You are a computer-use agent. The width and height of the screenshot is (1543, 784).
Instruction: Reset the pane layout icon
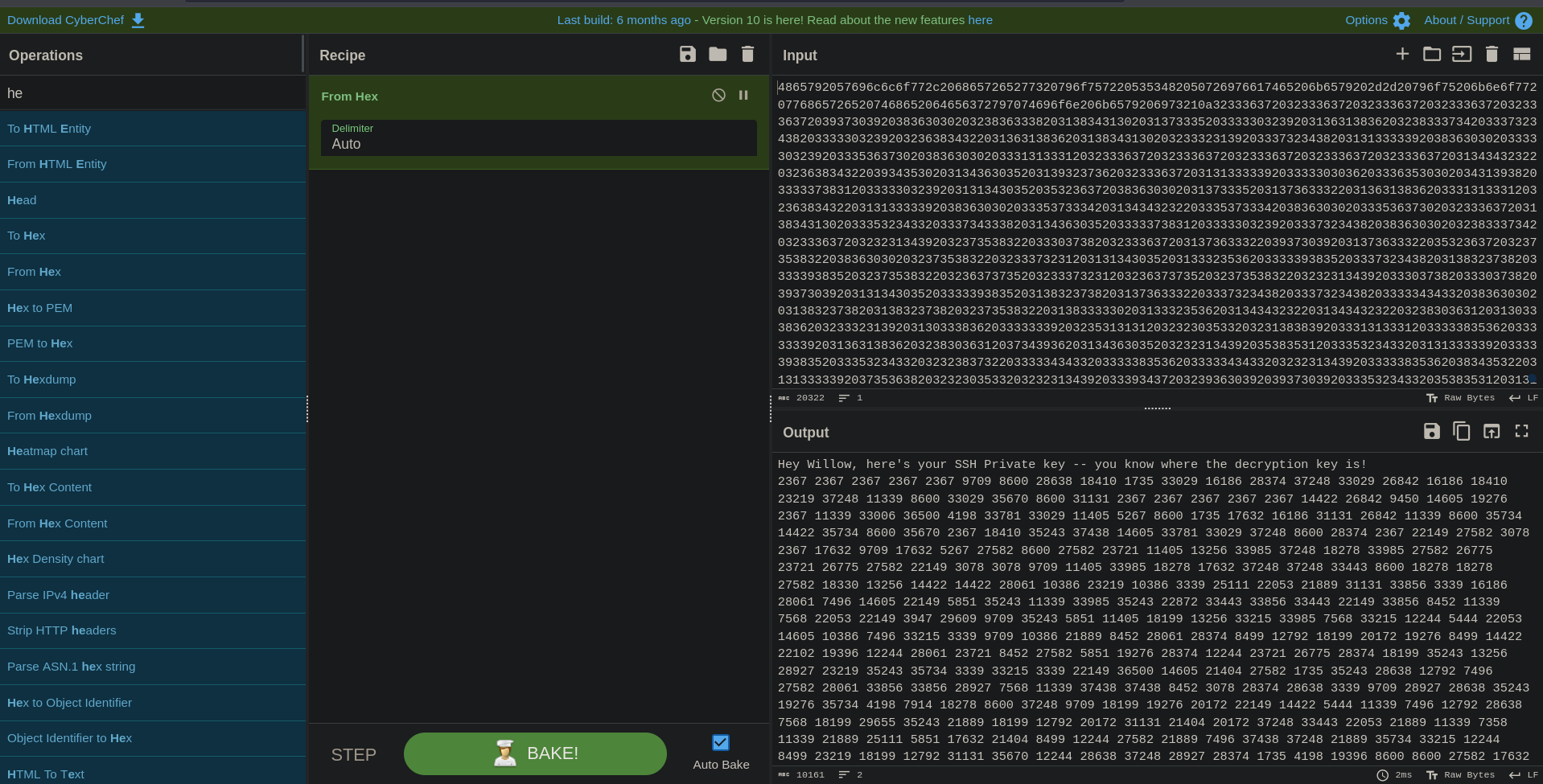[x=1521, y=54]
